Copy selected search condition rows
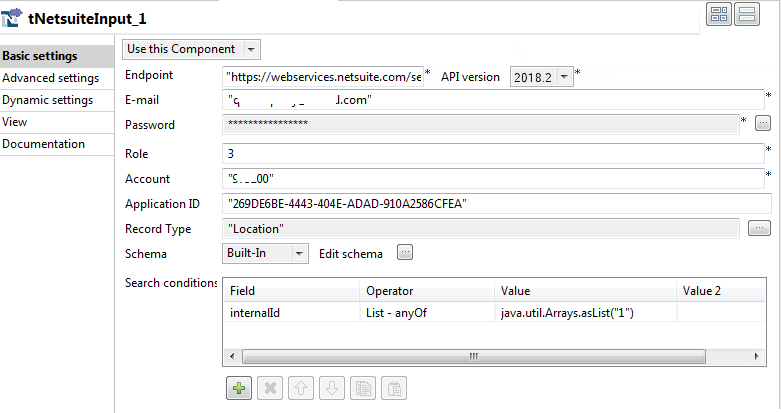This screenshot has height=413, width=781. point(363,388)
